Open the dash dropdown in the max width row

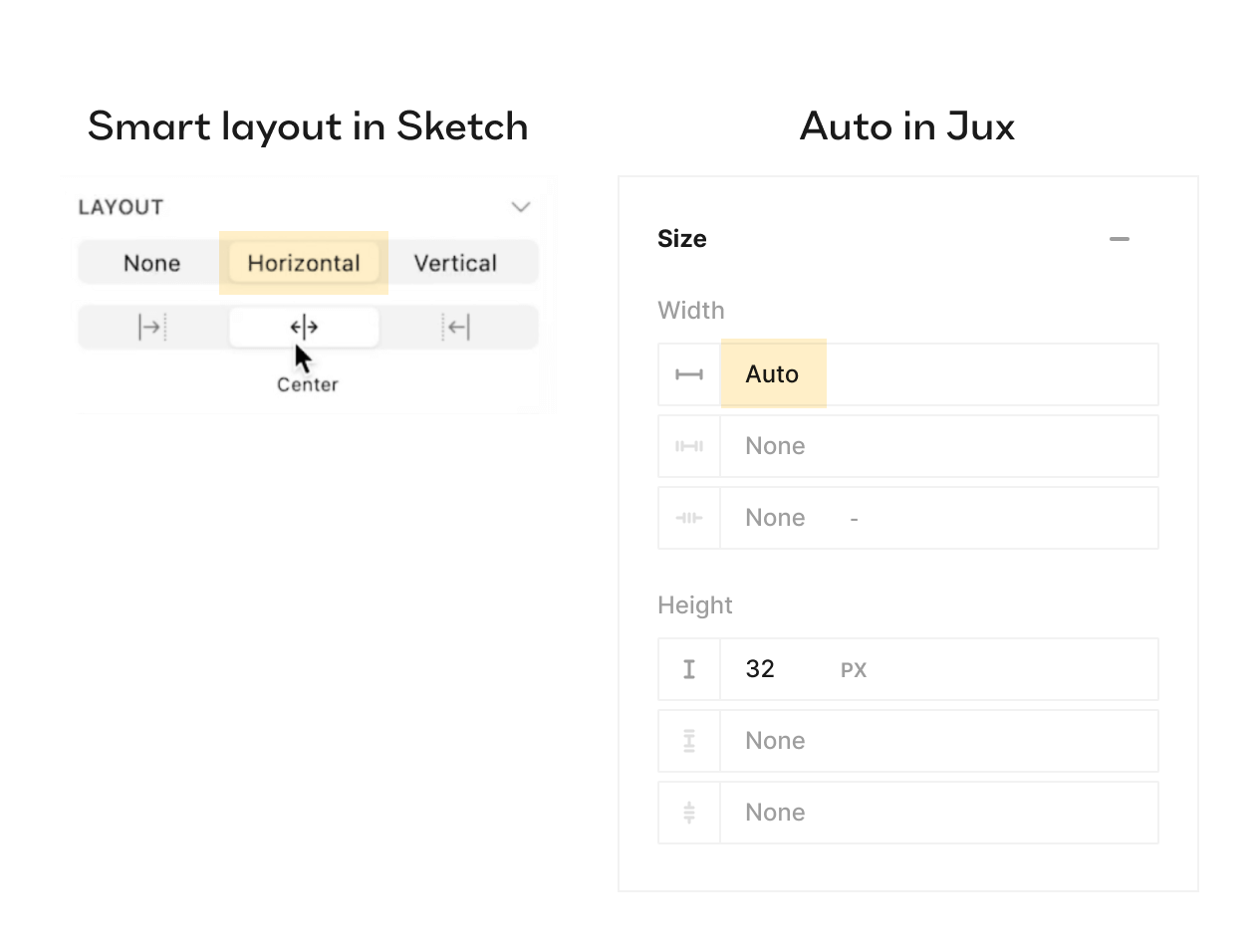[x=854, y=517]
